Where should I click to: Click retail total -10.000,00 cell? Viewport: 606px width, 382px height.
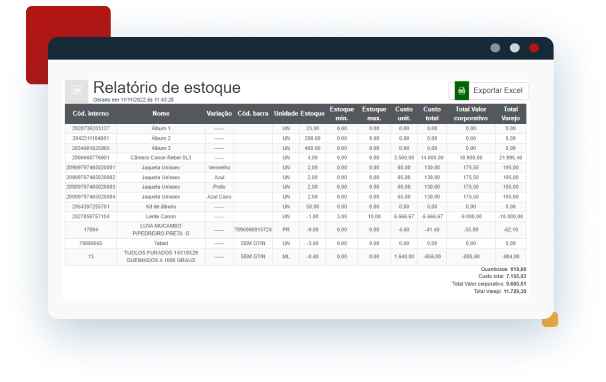coord(511,217)
